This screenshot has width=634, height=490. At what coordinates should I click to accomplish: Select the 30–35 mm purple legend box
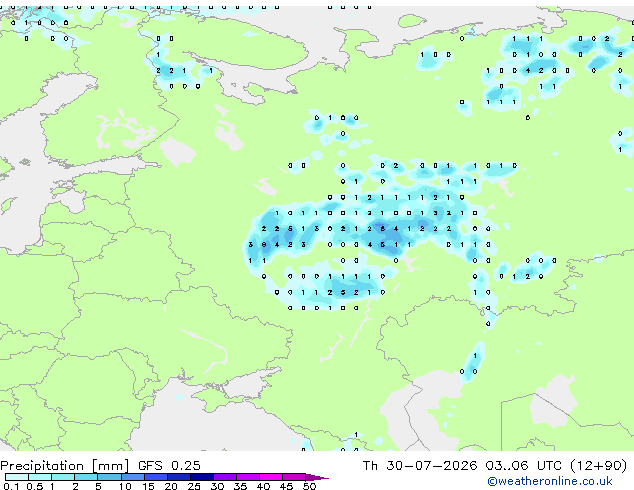pos(225,477)
